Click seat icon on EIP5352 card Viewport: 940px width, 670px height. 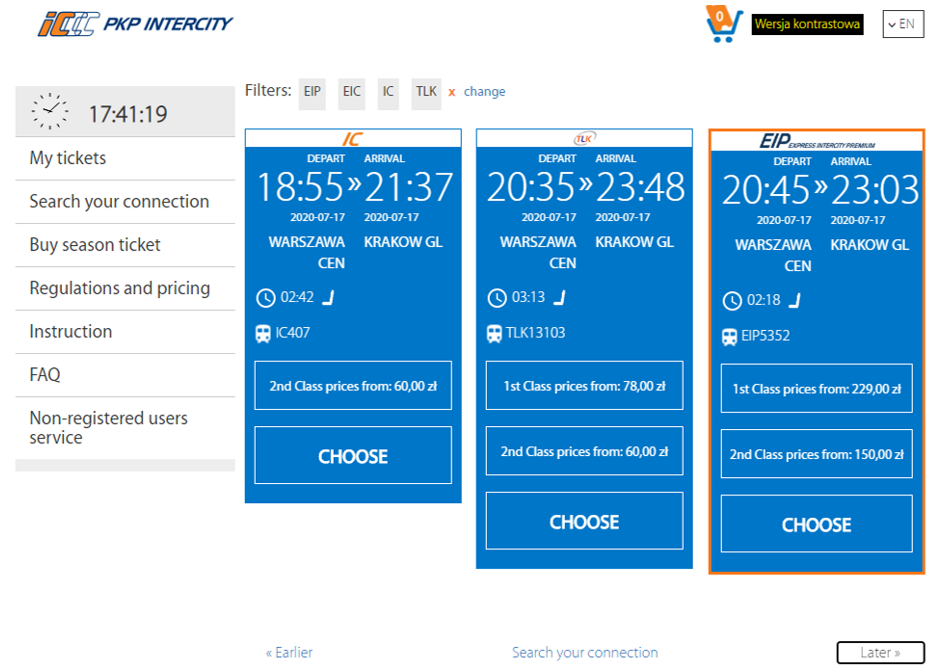click(x=794, y=300)
